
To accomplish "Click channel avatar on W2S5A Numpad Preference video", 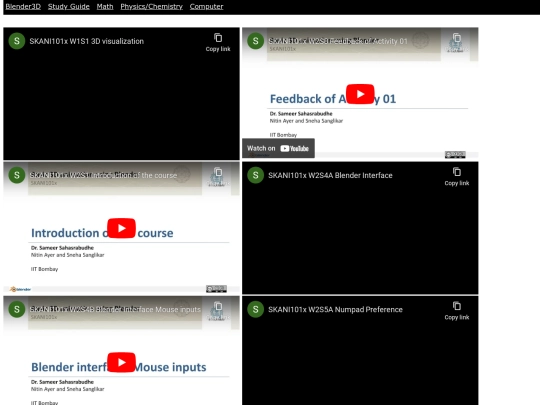I will [x=256, y=309].
